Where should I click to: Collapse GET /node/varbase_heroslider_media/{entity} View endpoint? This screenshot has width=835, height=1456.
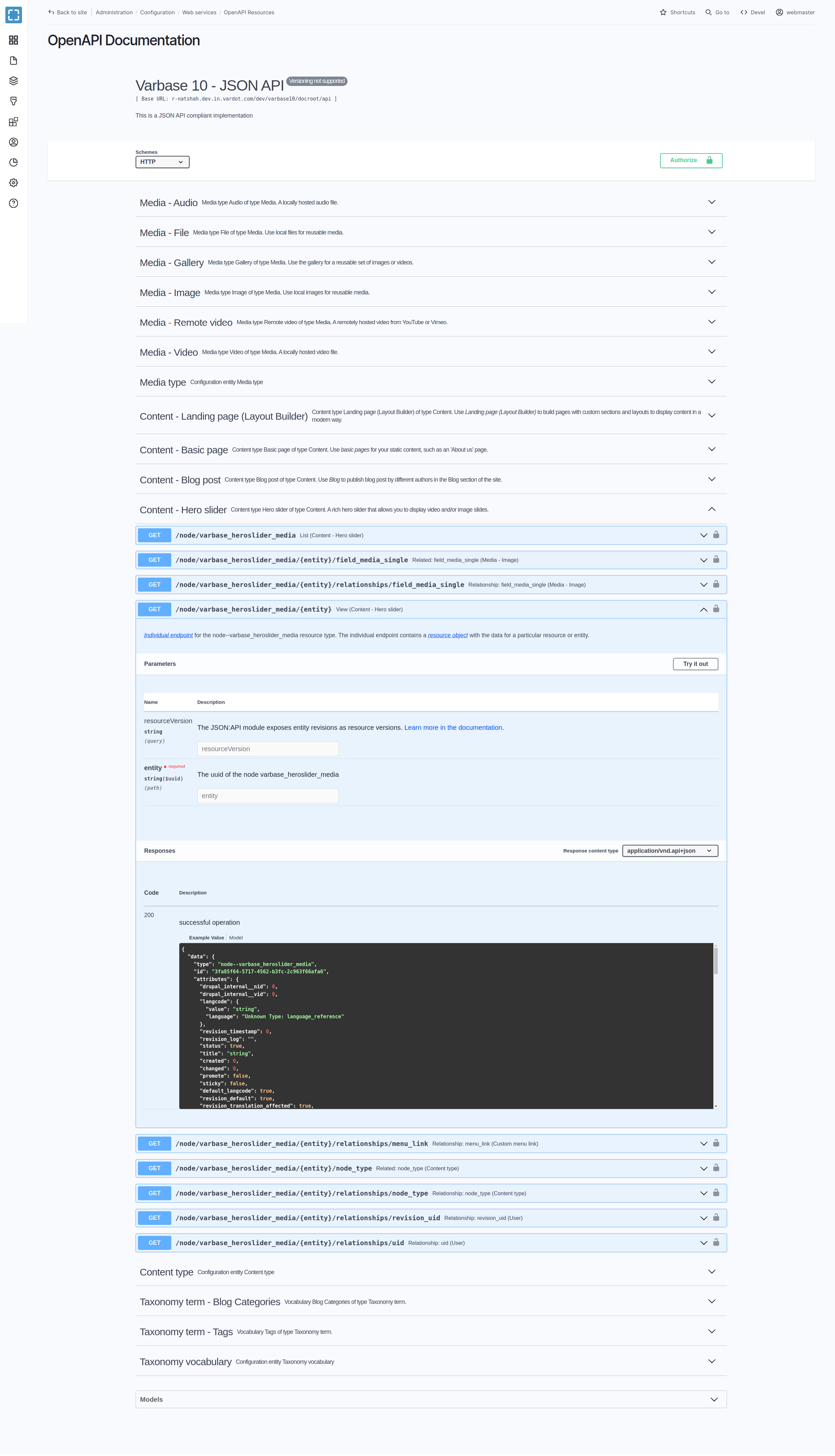pos(431,609)
